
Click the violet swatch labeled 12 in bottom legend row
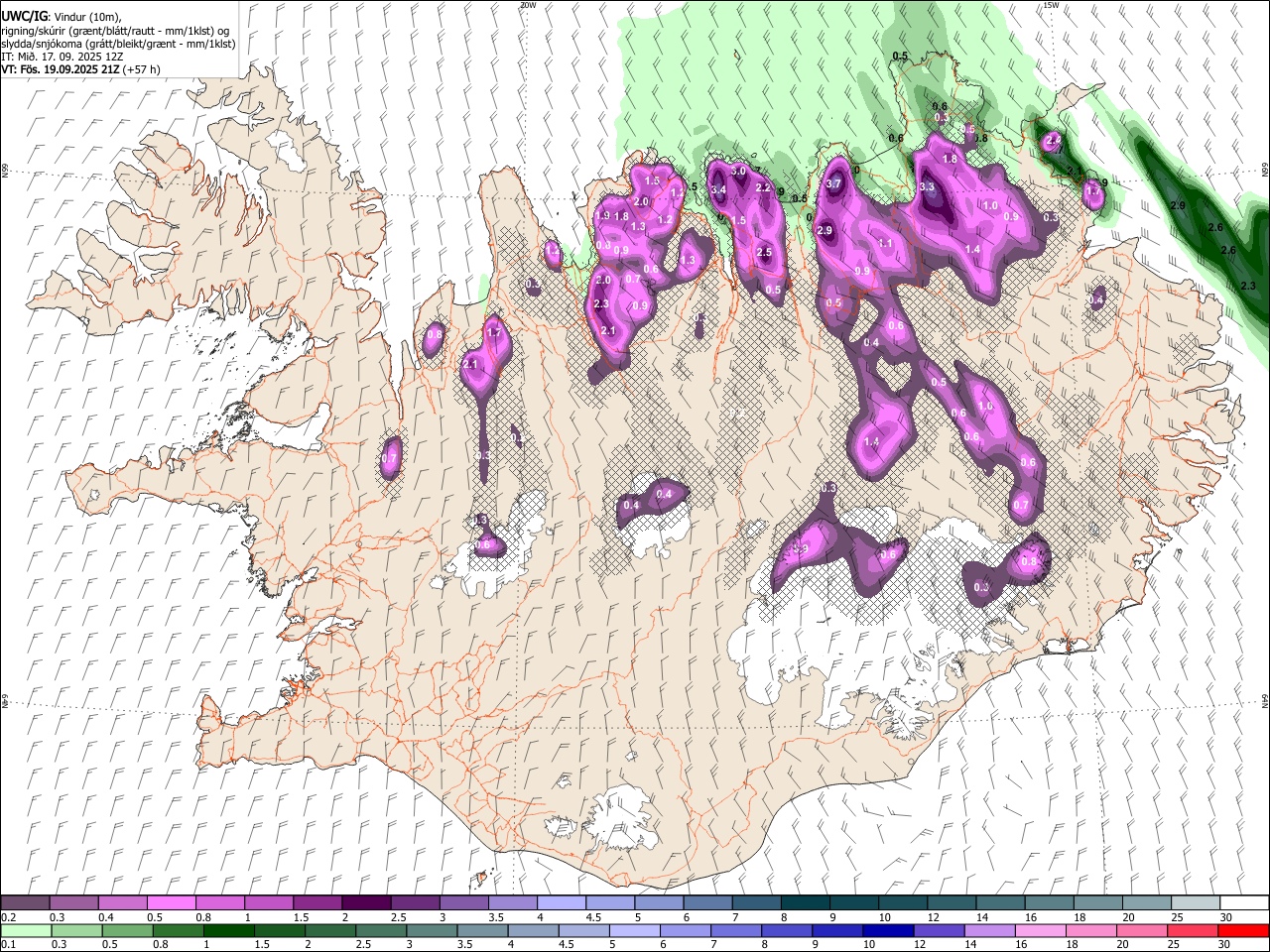[x=939, y=930]
